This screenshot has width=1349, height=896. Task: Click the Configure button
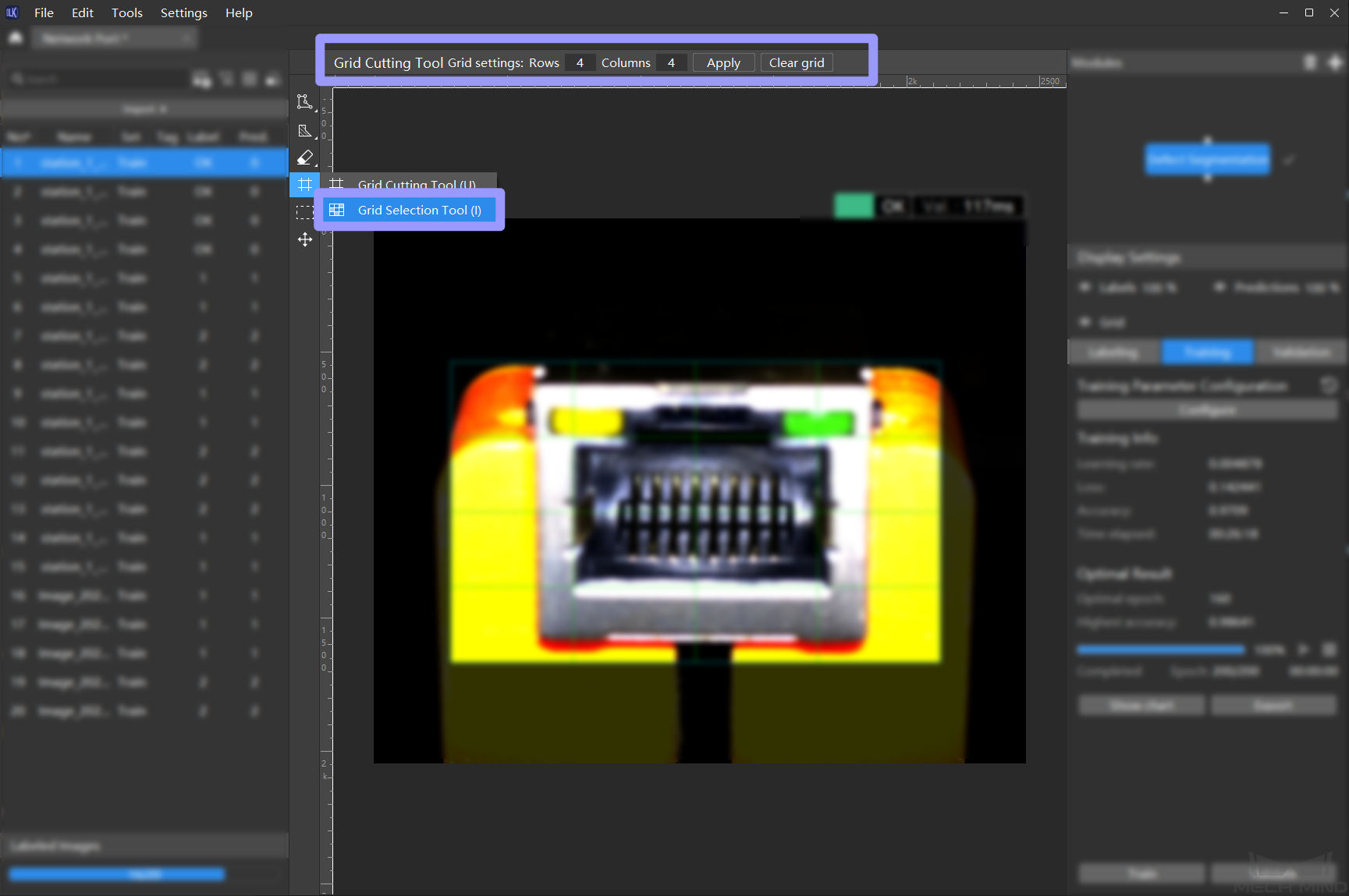click(1207, 409)
